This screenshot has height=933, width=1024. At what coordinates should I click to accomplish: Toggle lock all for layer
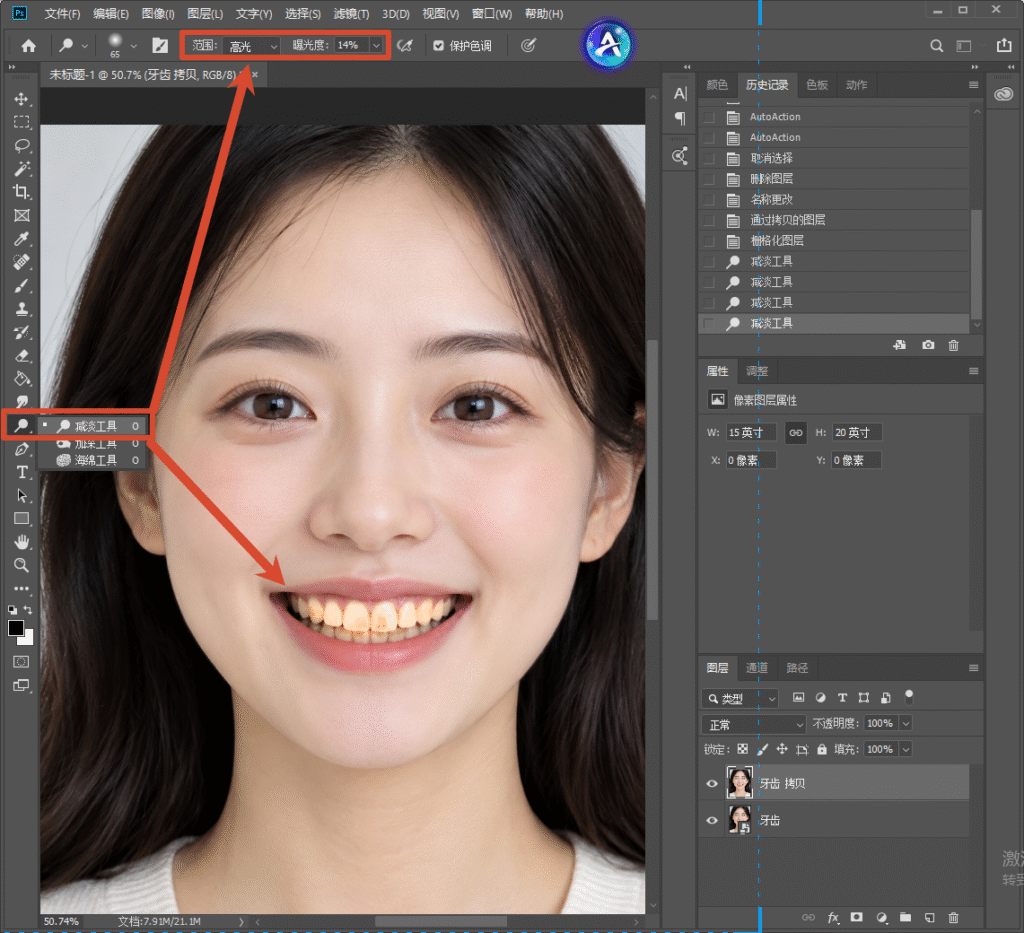click(x=822, y=749)
